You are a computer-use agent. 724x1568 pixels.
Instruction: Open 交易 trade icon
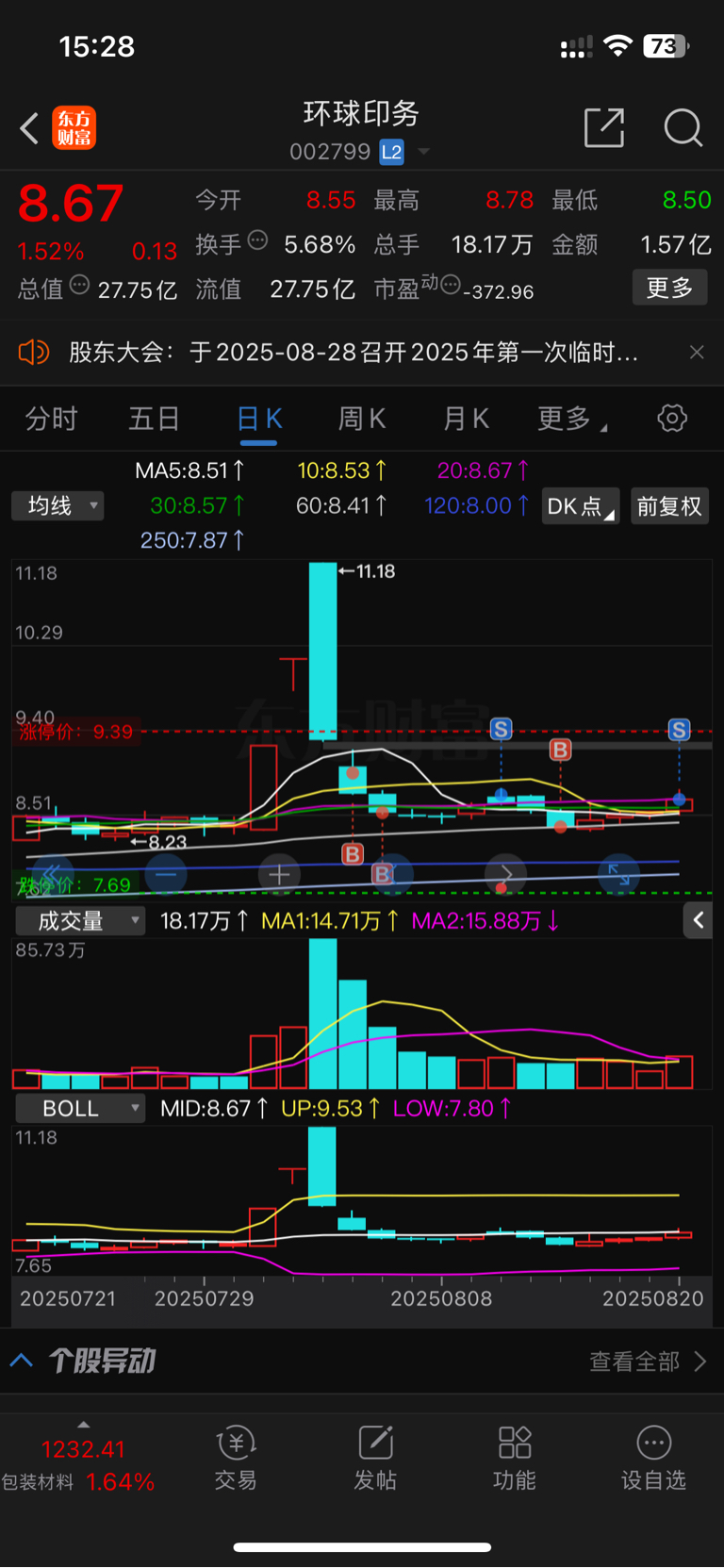(x=236, y=1458)
